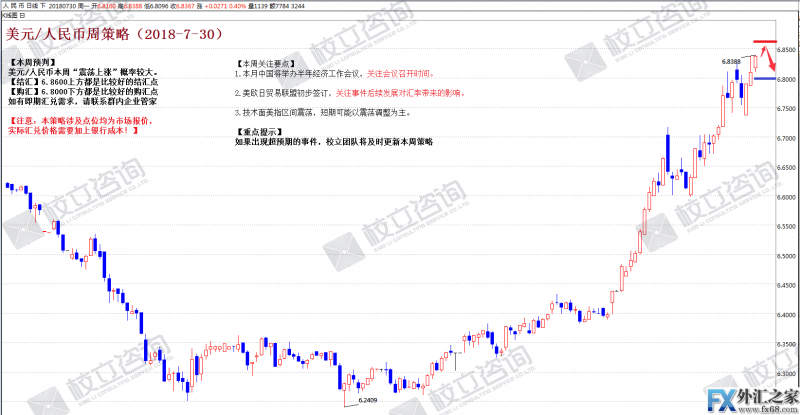Click the low price 6.8096 in header
Image resolution: width=800 pixels, height=415 pixels.
(159, 6)
